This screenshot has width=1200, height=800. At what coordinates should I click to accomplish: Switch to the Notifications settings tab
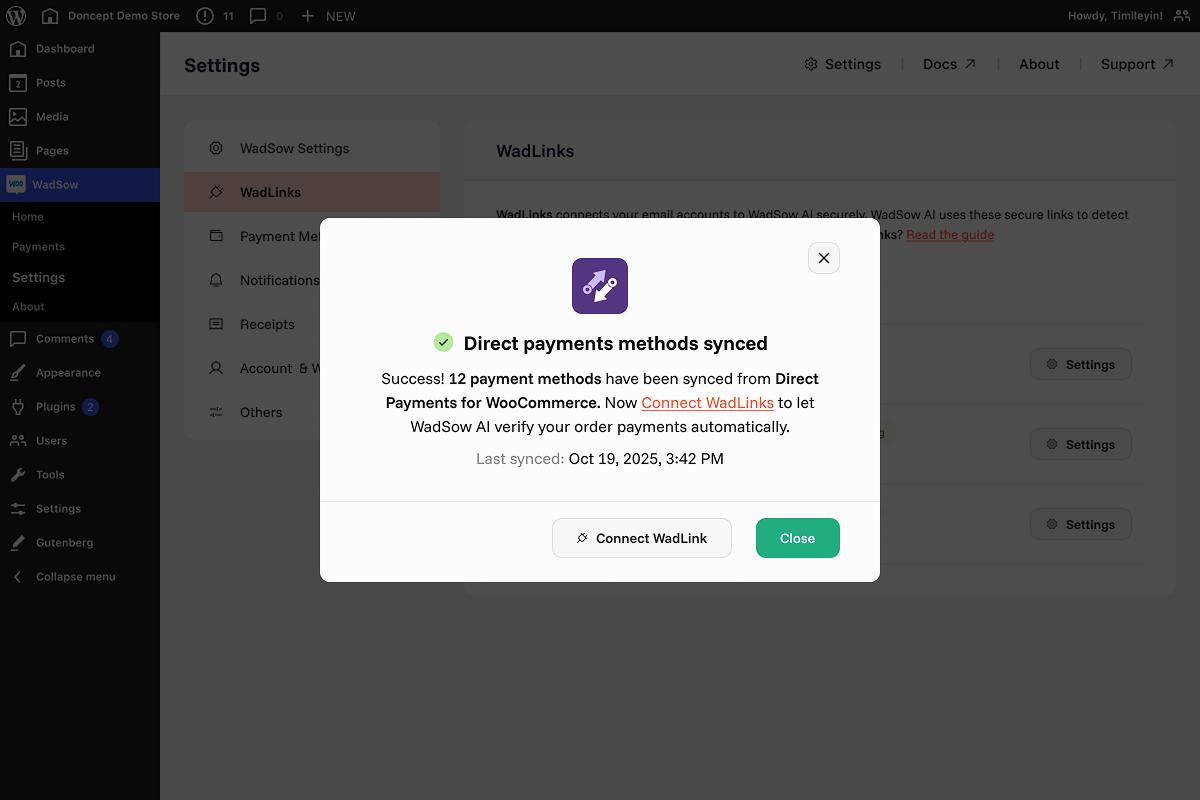pos(279,280)
